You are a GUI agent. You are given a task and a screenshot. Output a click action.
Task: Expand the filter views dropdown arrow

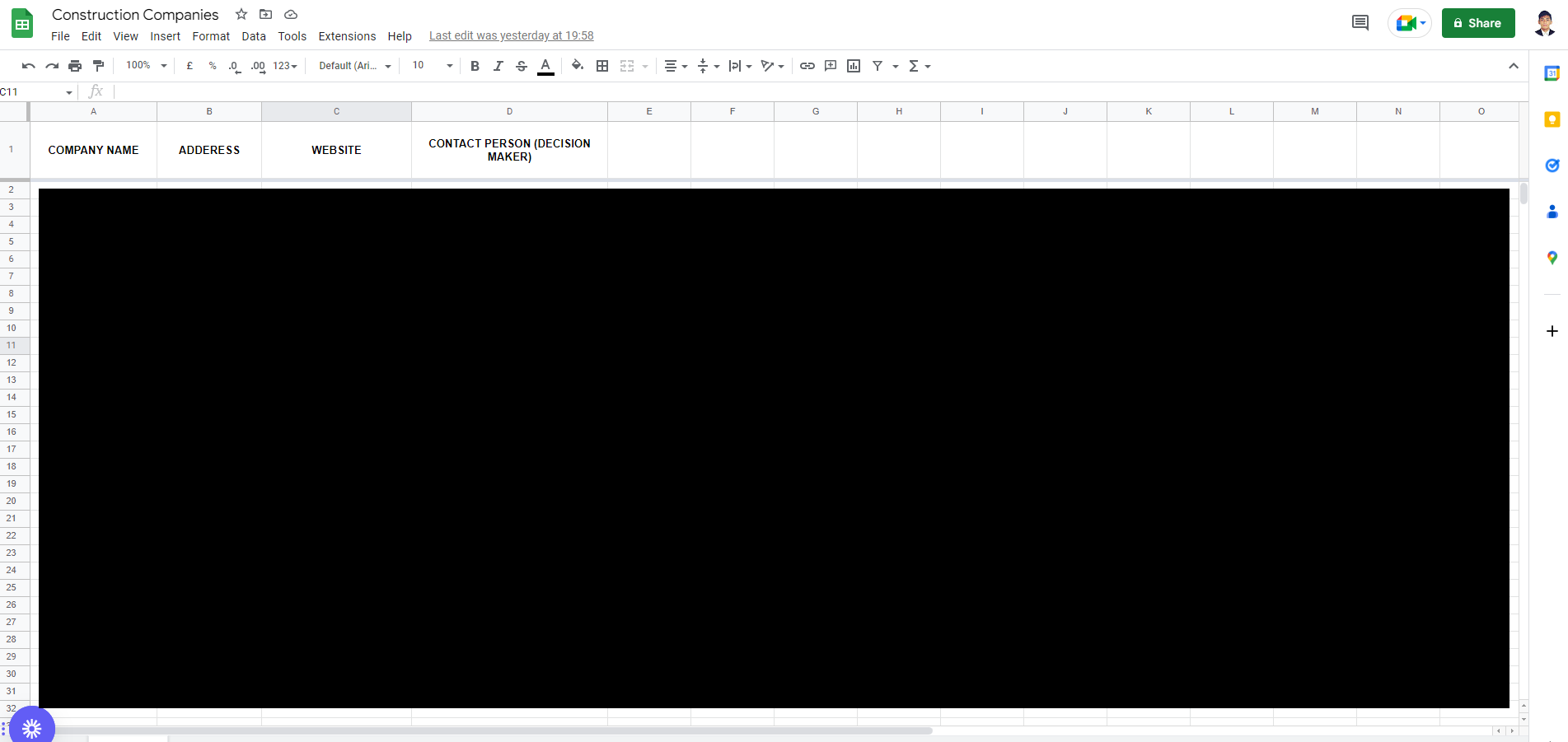pyautogui.click(x=896, y=66)
